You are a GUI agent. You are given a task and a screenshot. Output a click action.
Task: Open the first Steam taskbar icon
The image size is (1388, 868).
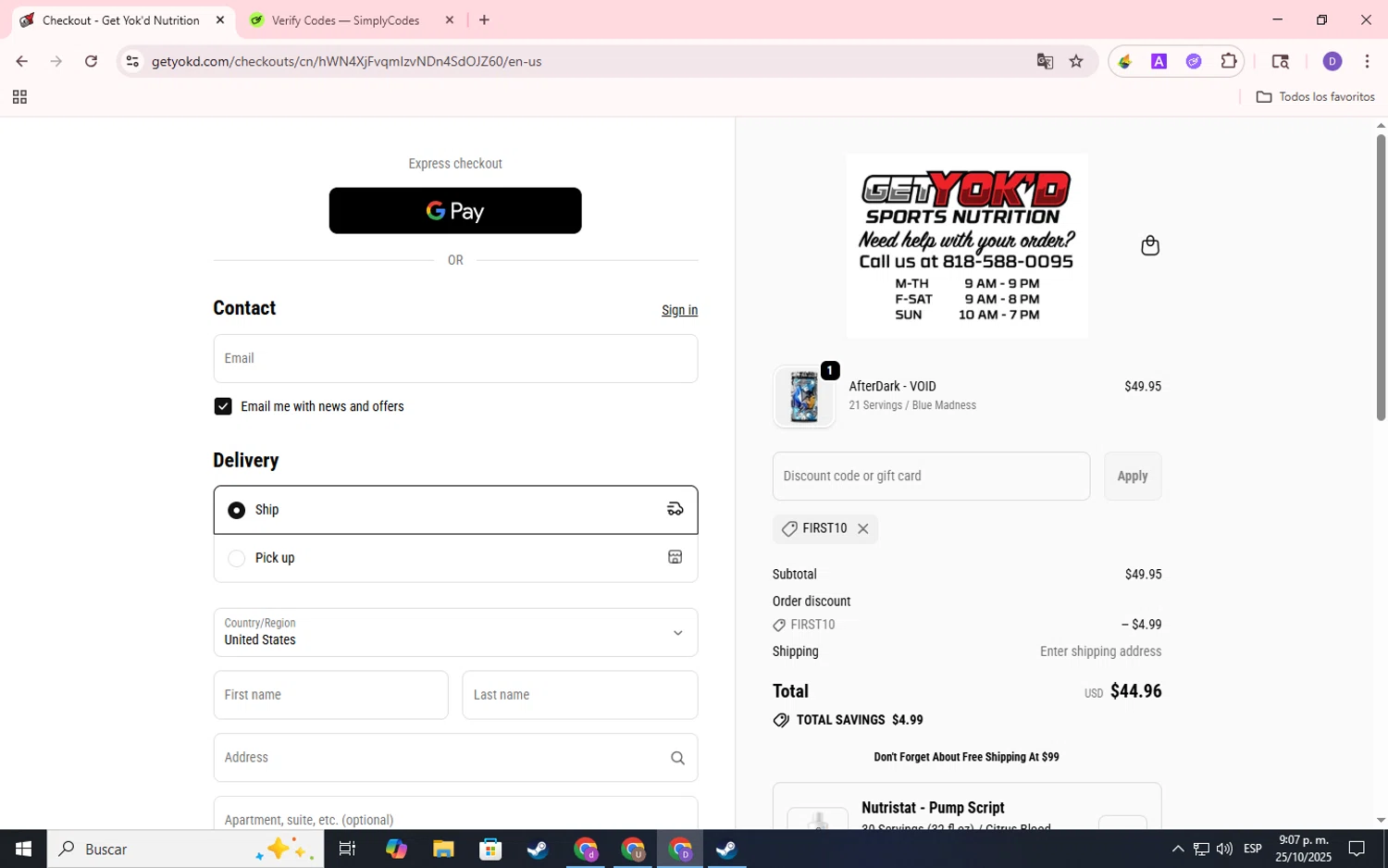538,849
